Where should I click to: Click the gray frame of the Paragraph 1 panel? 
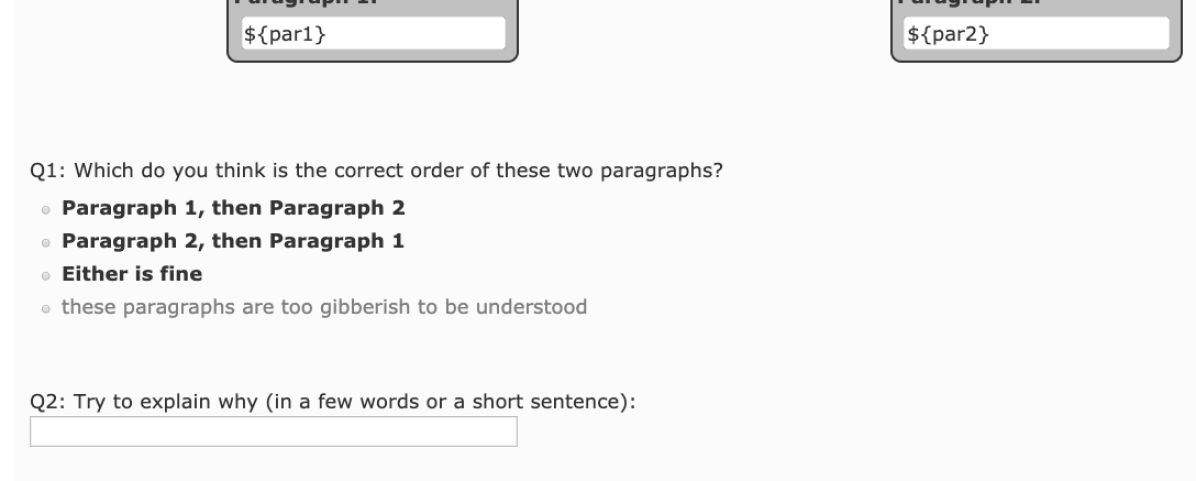373,56
